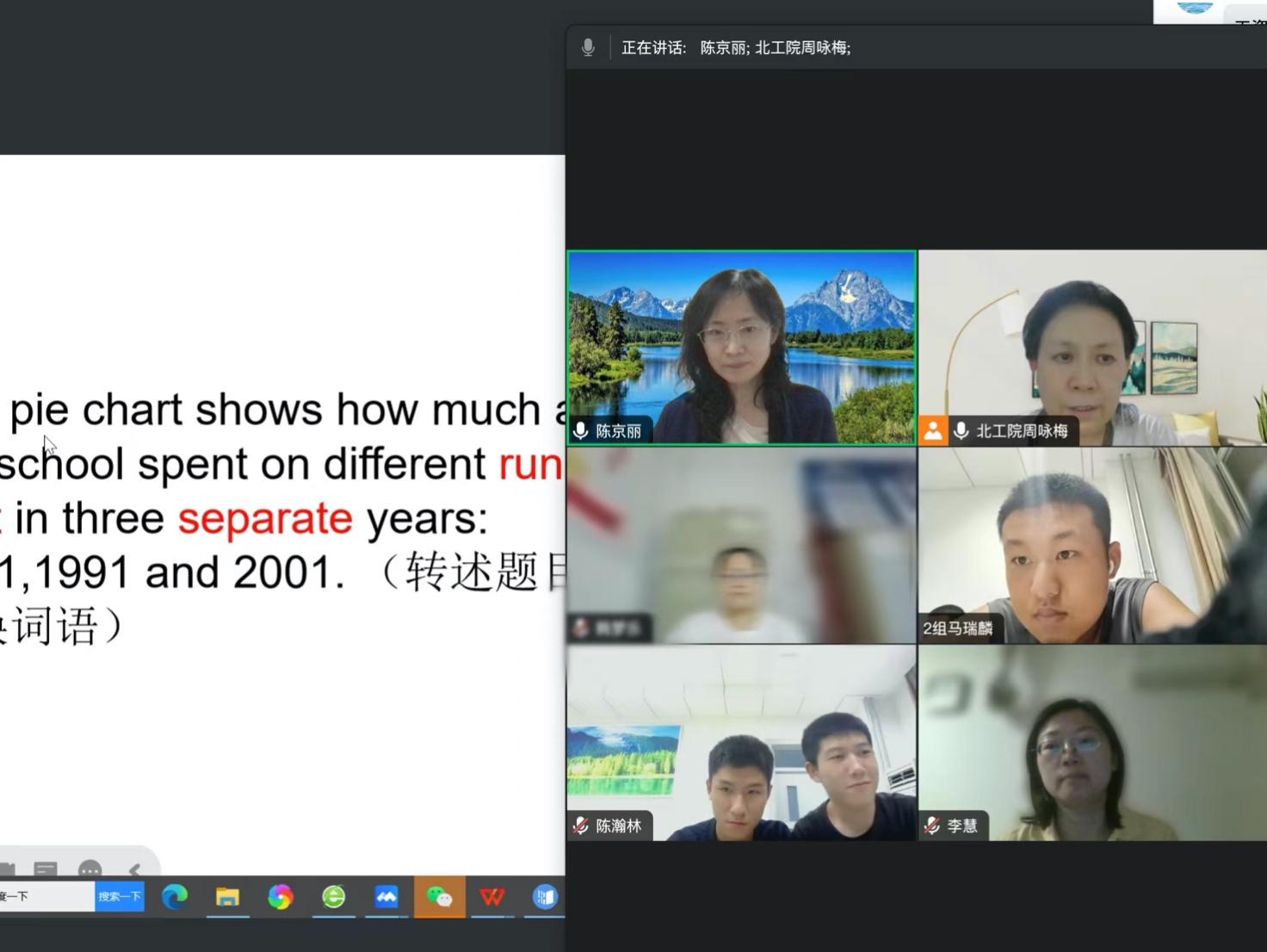Open WPS Office from the taskbar

point(491,897)
